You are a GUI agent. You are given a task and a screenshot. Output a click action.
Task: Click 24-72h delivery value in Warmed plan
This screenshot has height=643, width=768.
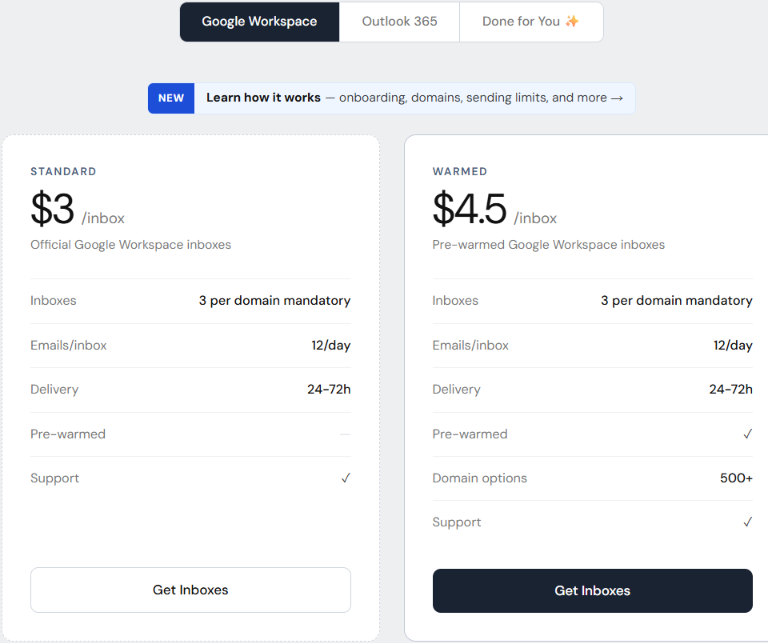pyautogui.click(x=731, y=389)
